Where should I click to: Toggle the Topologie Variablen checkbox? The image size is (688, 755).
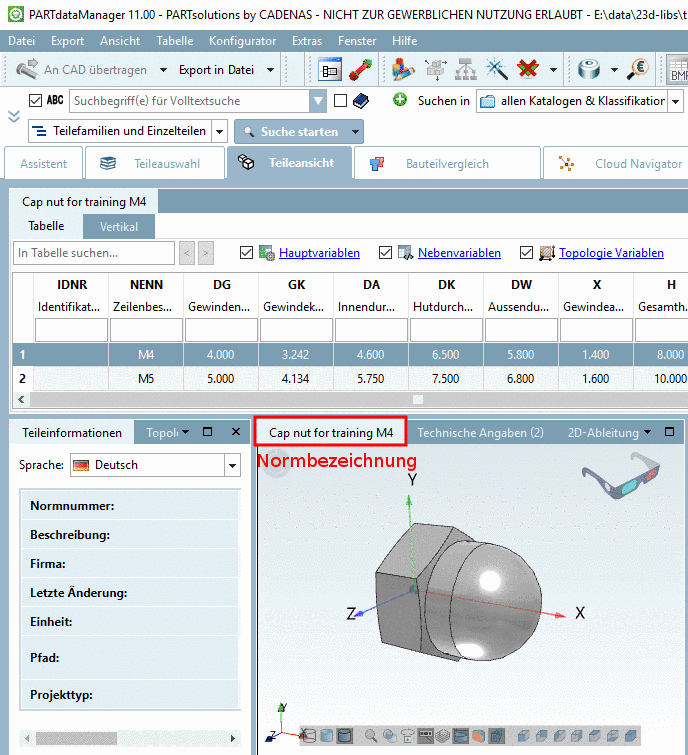point(526,252)
